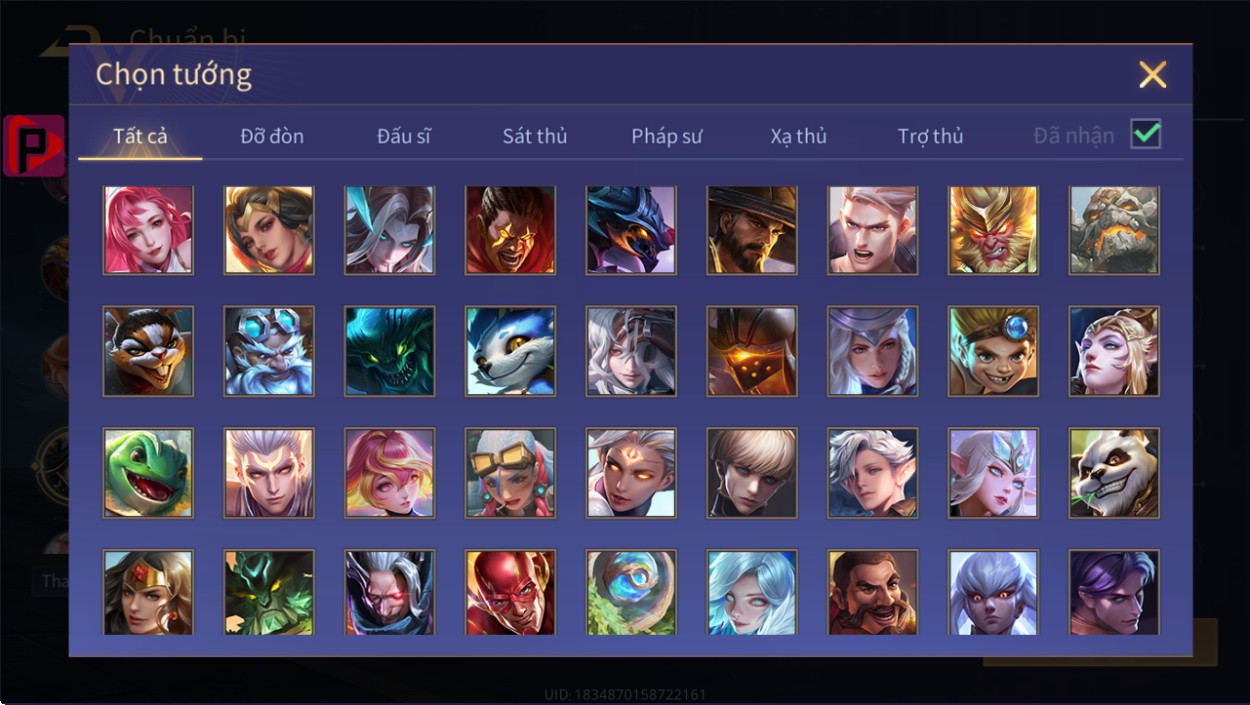Screen dimensions: 1250x705
Task: Open the Sát thủ tab
Action: click(534, 136)
